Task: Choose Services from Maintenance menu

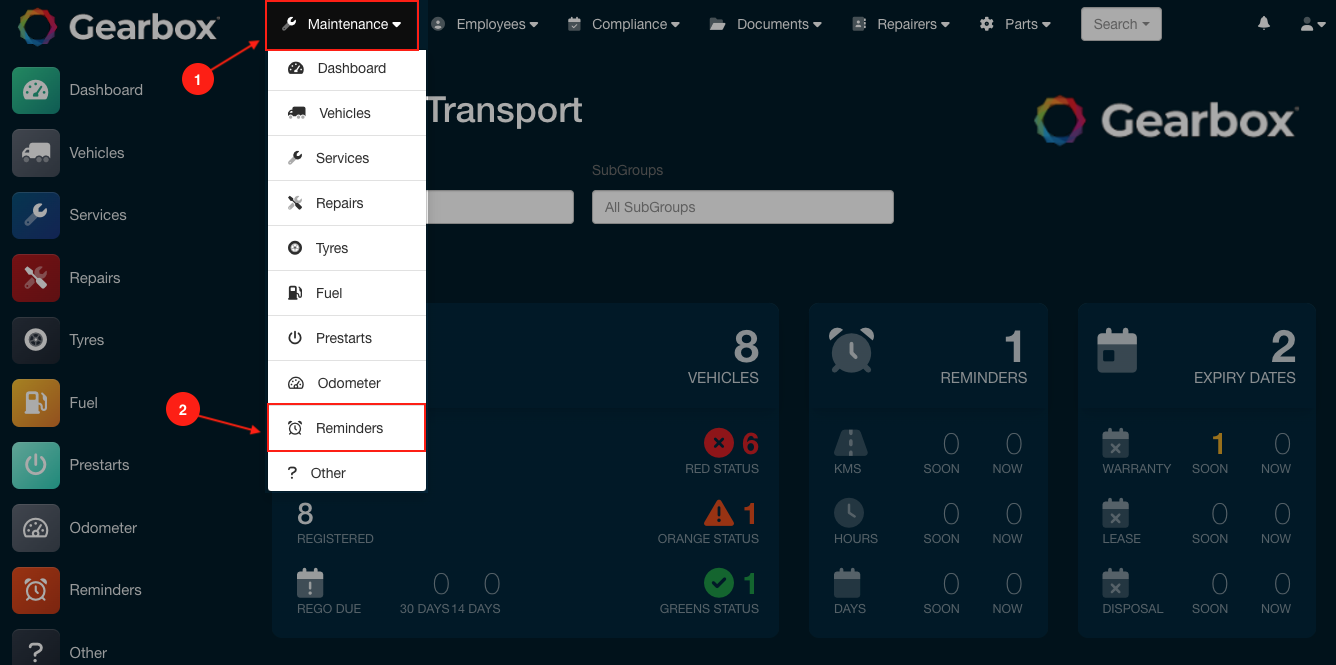Action: click(x=347, y=158)
